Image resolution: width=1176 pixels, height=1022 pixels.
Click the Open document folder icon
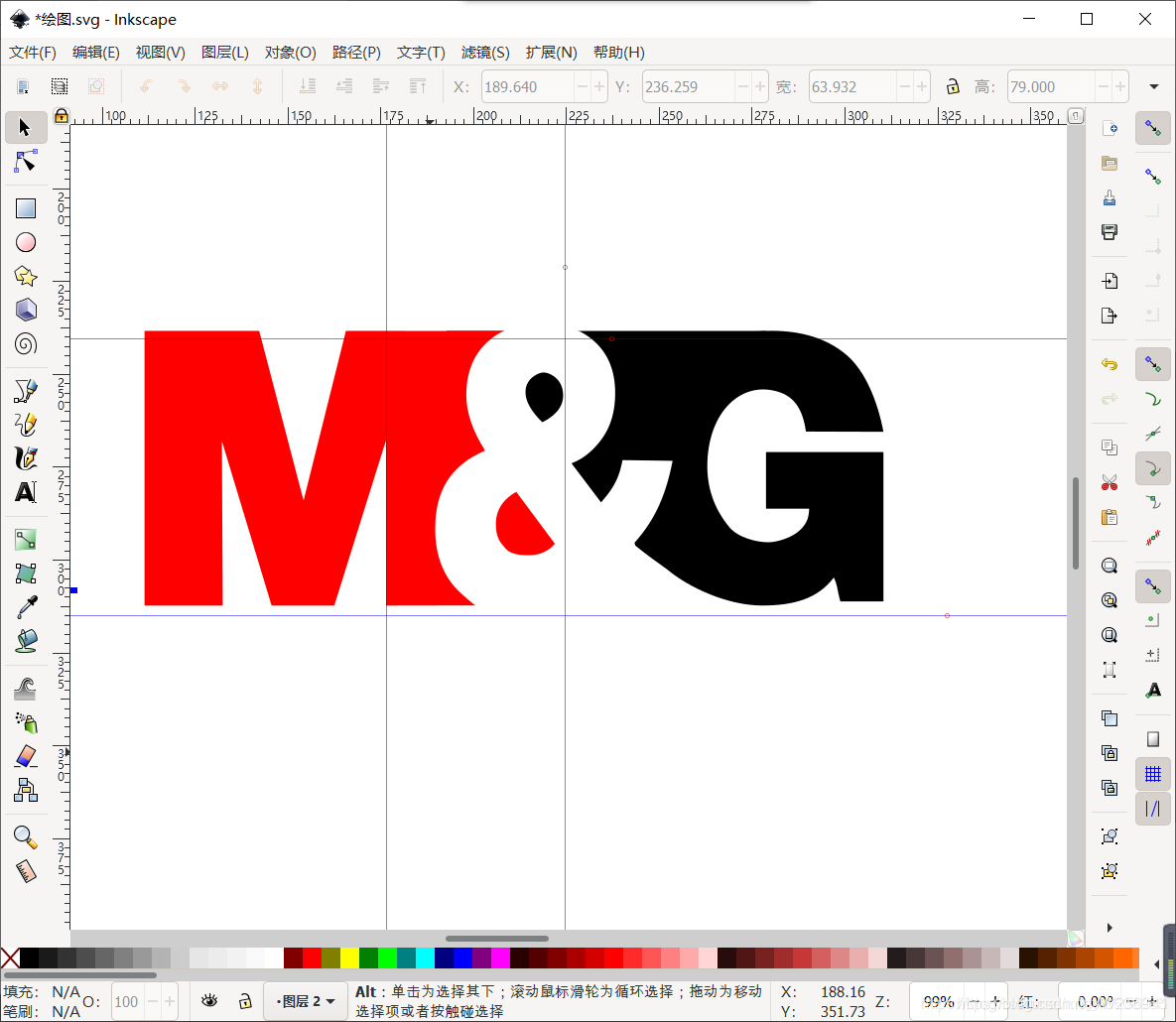tap(1110, 164)
